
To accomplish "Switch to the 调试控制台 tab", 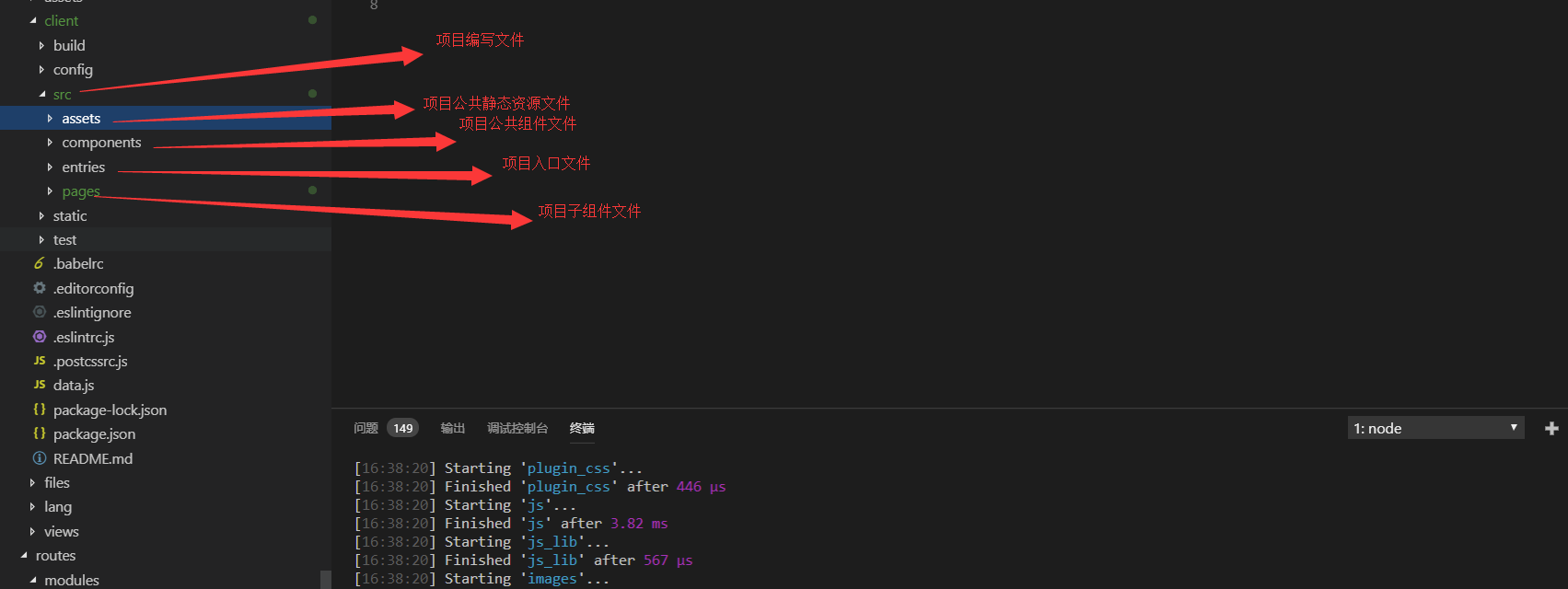I will [x=517, y=428].
